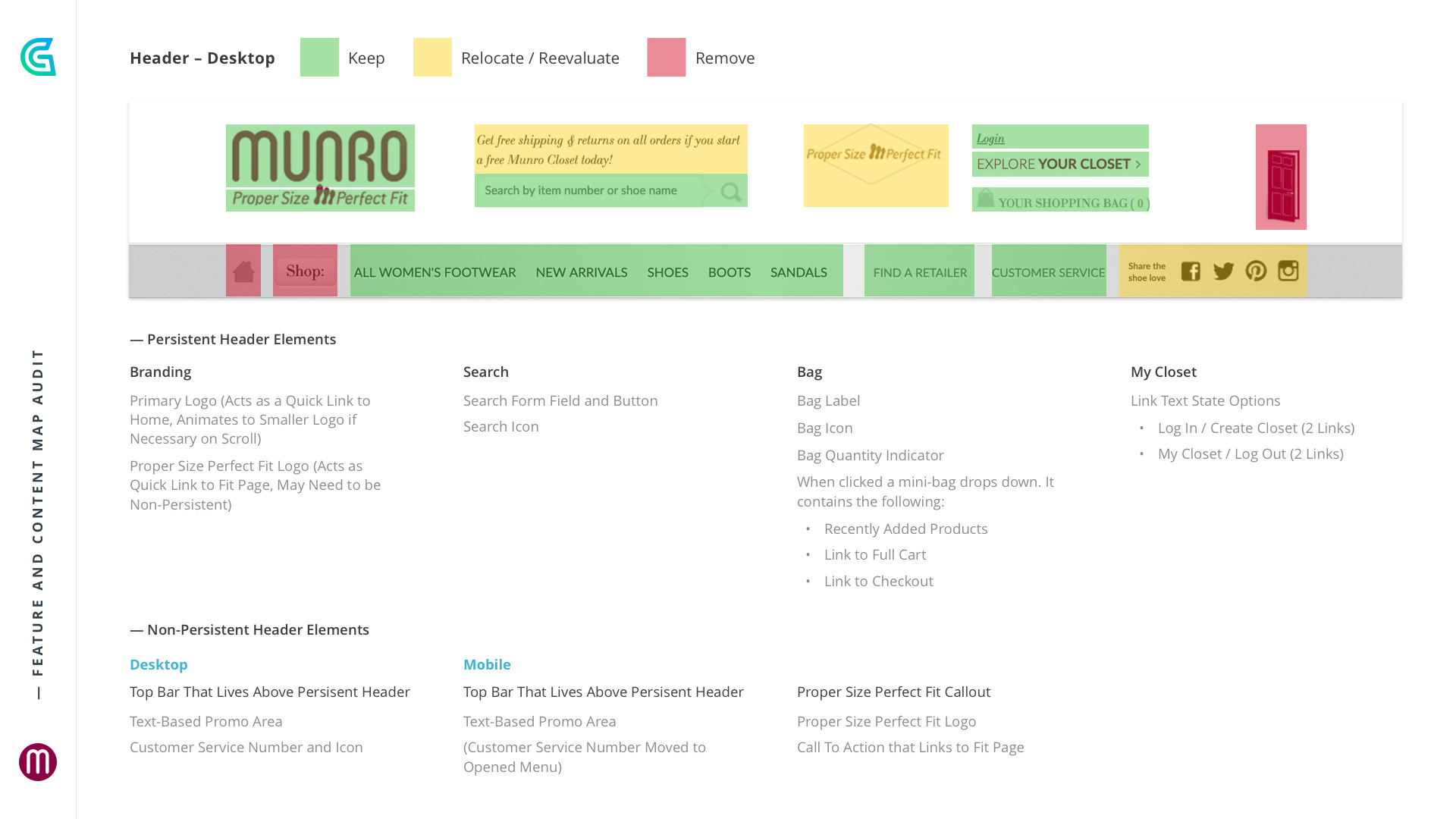Image resolution: width=1456 pixels, height=819 pixels.
Task: Click Proper Size Perfect Fit Callout heading
Action: 893,692
